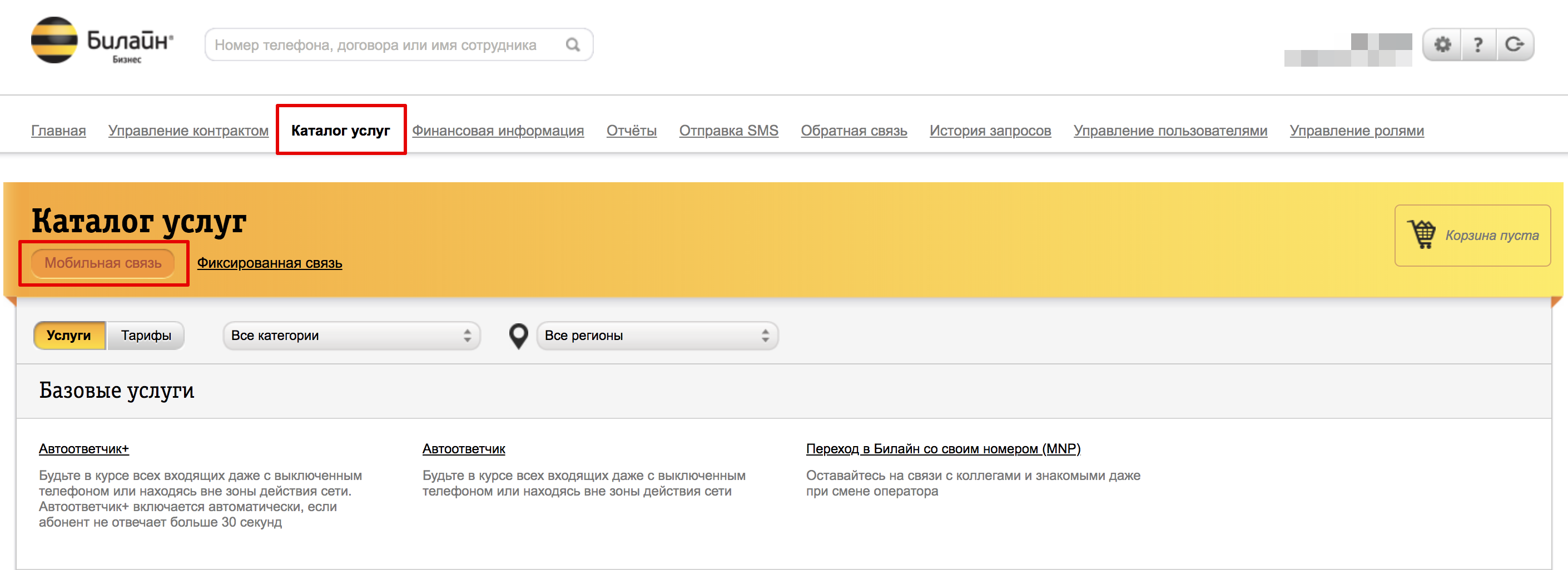Image resolution: width=1568 pixels, height=570 pixels.
Task: Click the Beeline Business logo
Action: (x=102, y=41)
